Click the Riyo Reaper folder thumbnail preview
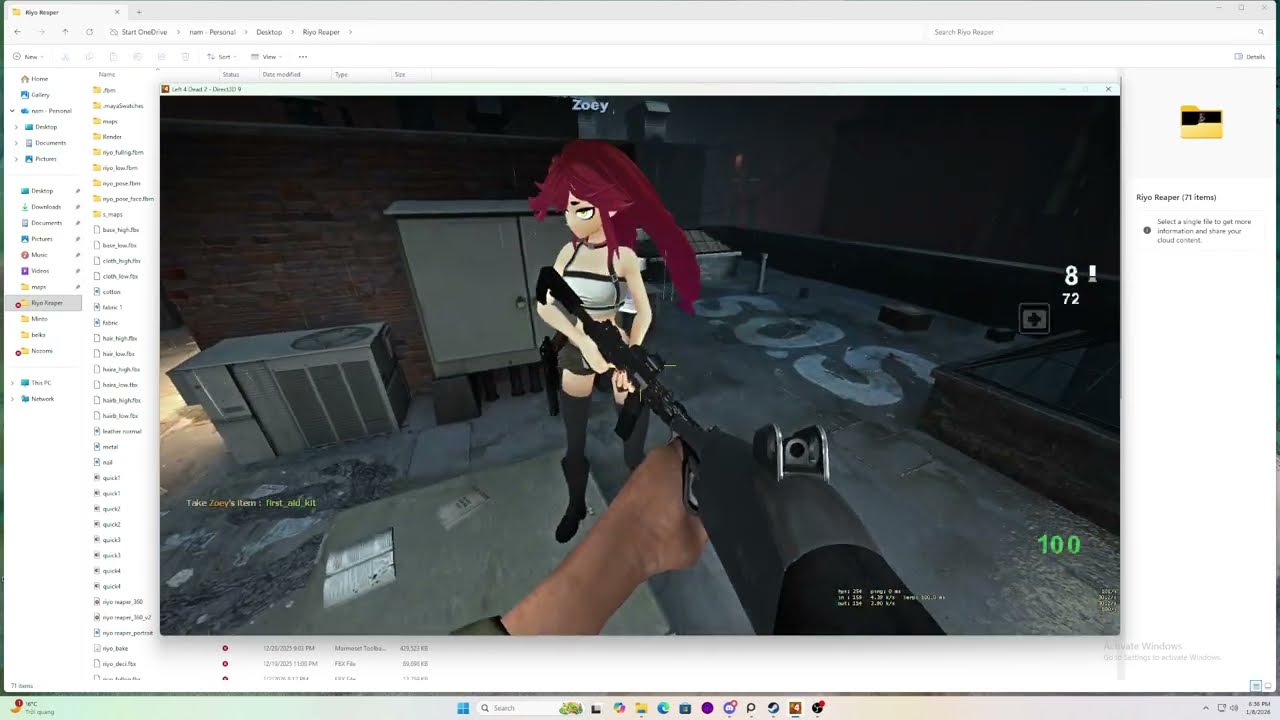Screen dimensions: 1280x720 [1201, 122]
